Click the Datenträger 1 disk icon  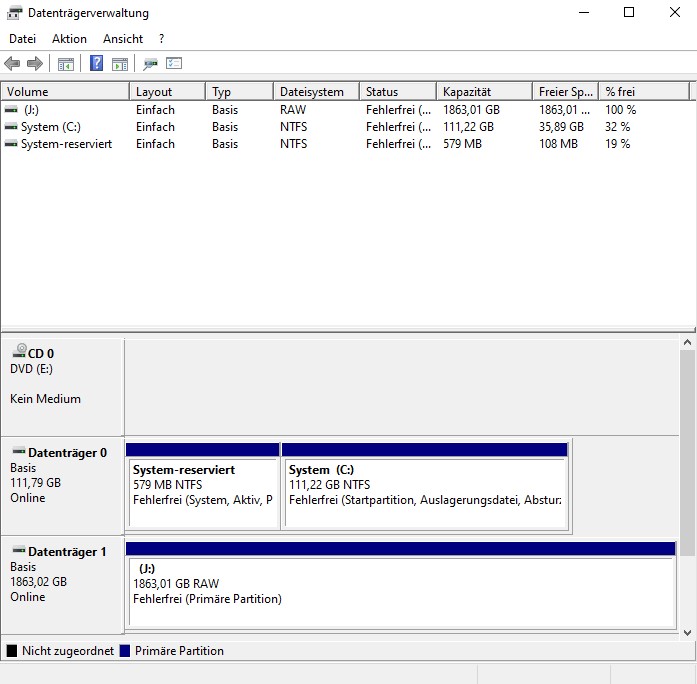pyautogui.click(x=19, y=550)
